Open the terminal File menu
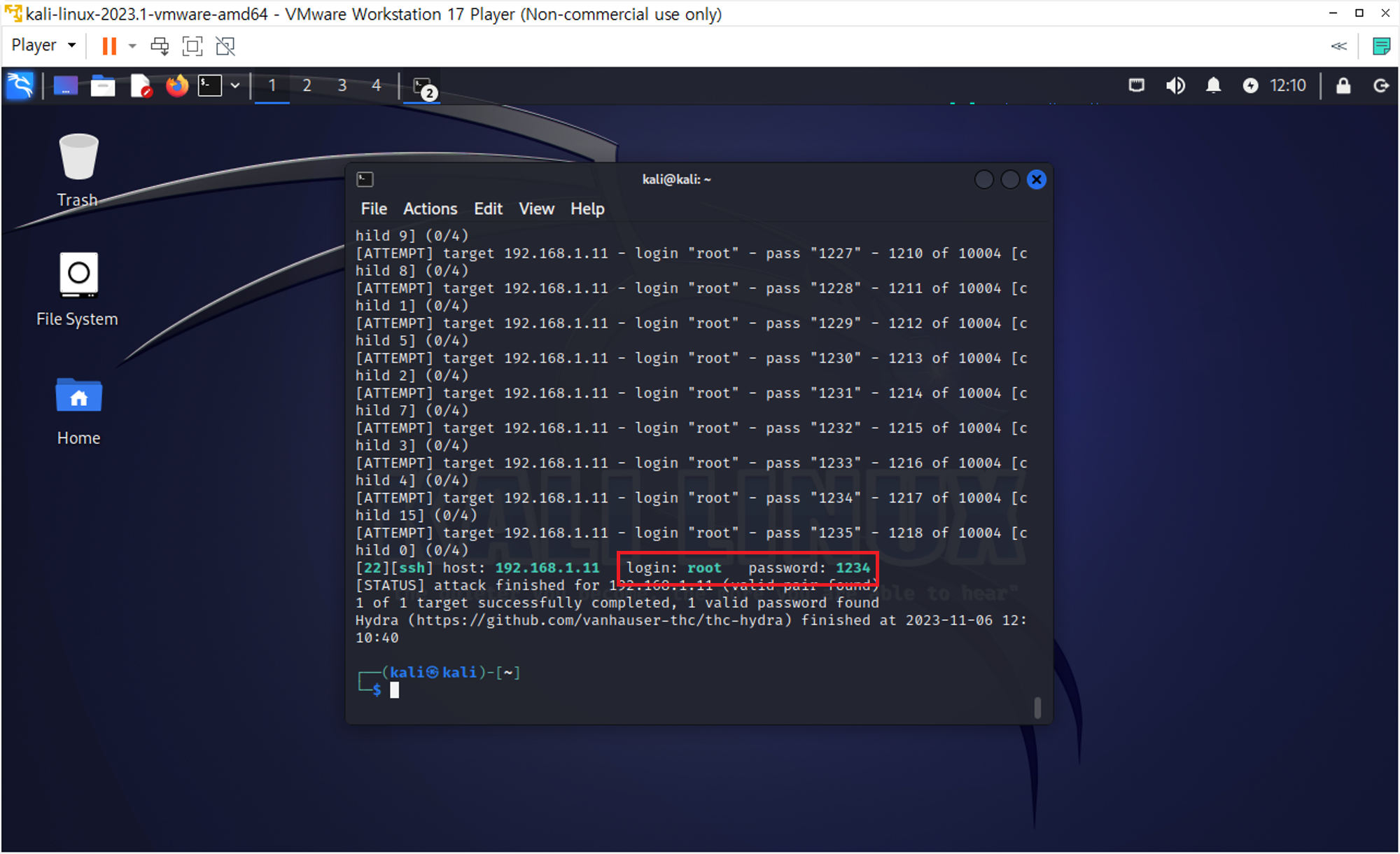 (x=374, y=209)
